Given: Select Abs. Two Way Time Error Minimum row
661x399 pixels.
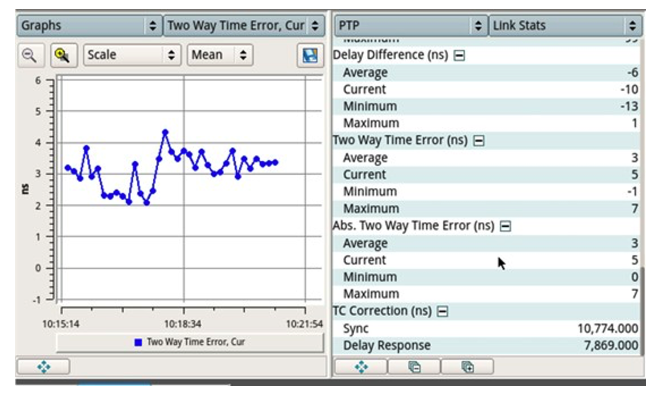Looking at the screenshot, I should tap(486, 277).
